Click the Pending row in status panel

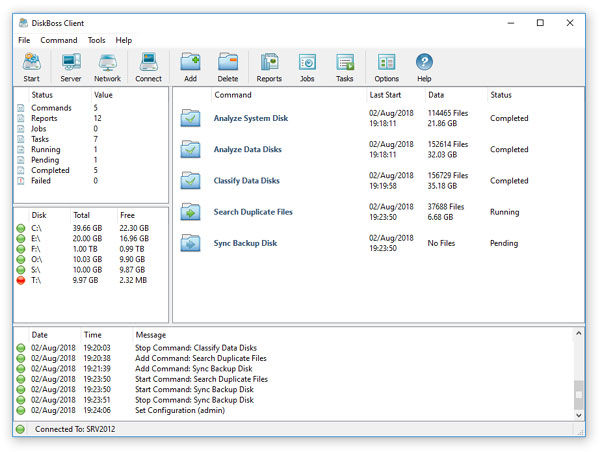(91, 160)
